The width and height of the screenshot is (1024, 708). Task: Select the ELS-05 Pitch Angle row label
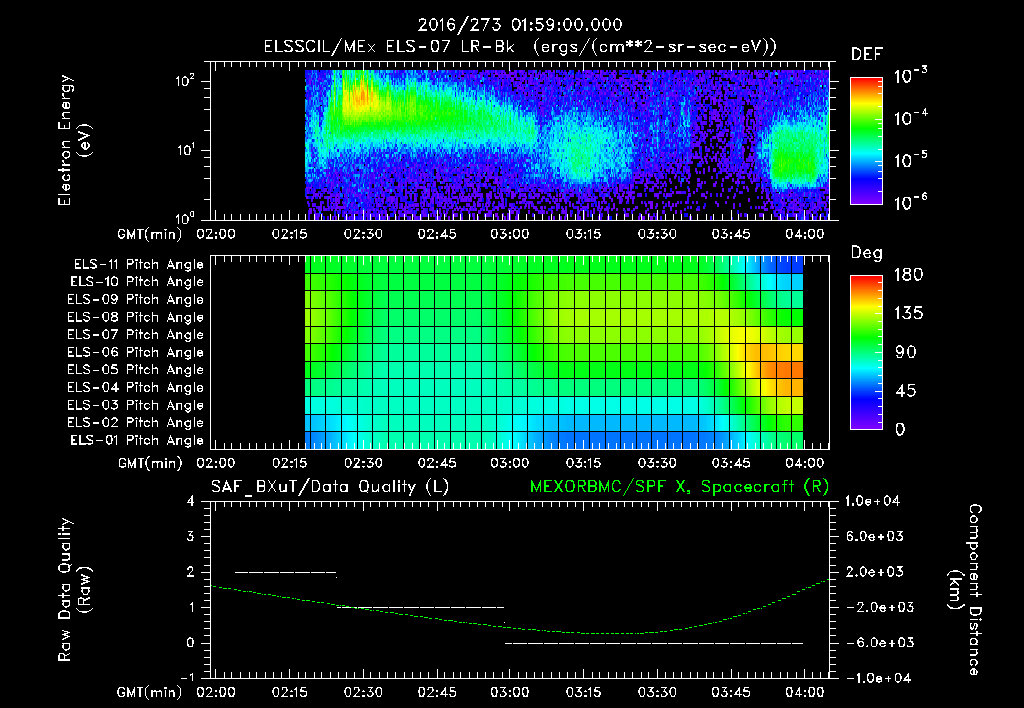click(x=135, y=370)
